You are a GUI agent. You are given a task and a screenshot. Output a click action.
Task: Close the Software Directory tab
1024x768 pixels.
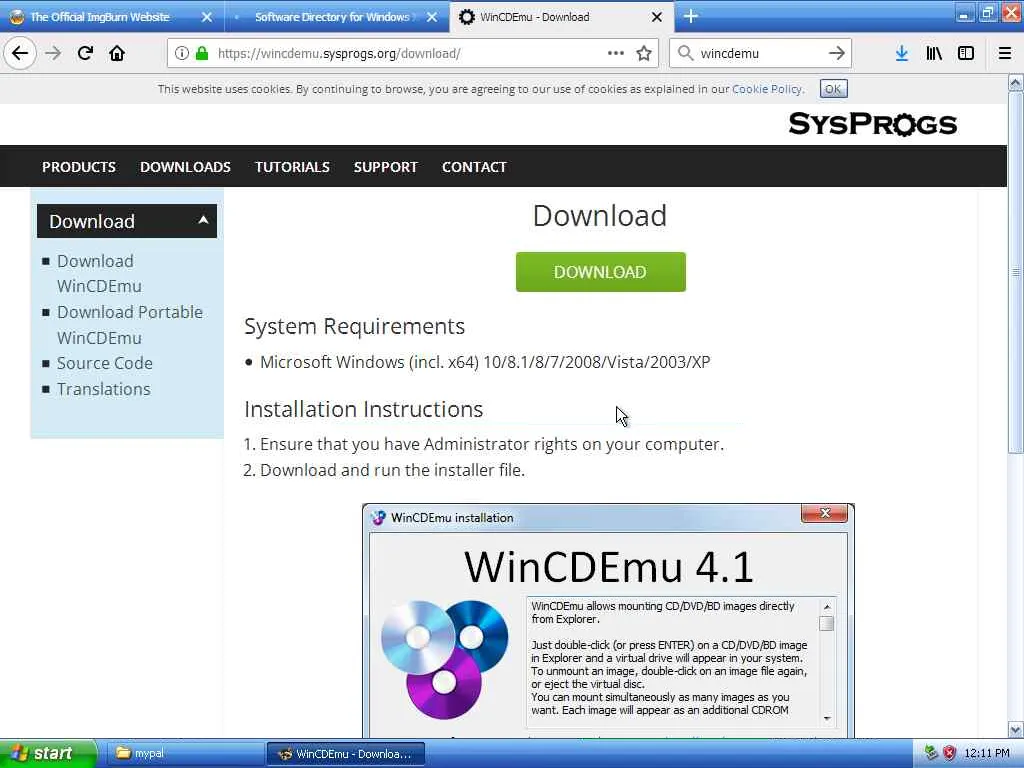point(432,17)
